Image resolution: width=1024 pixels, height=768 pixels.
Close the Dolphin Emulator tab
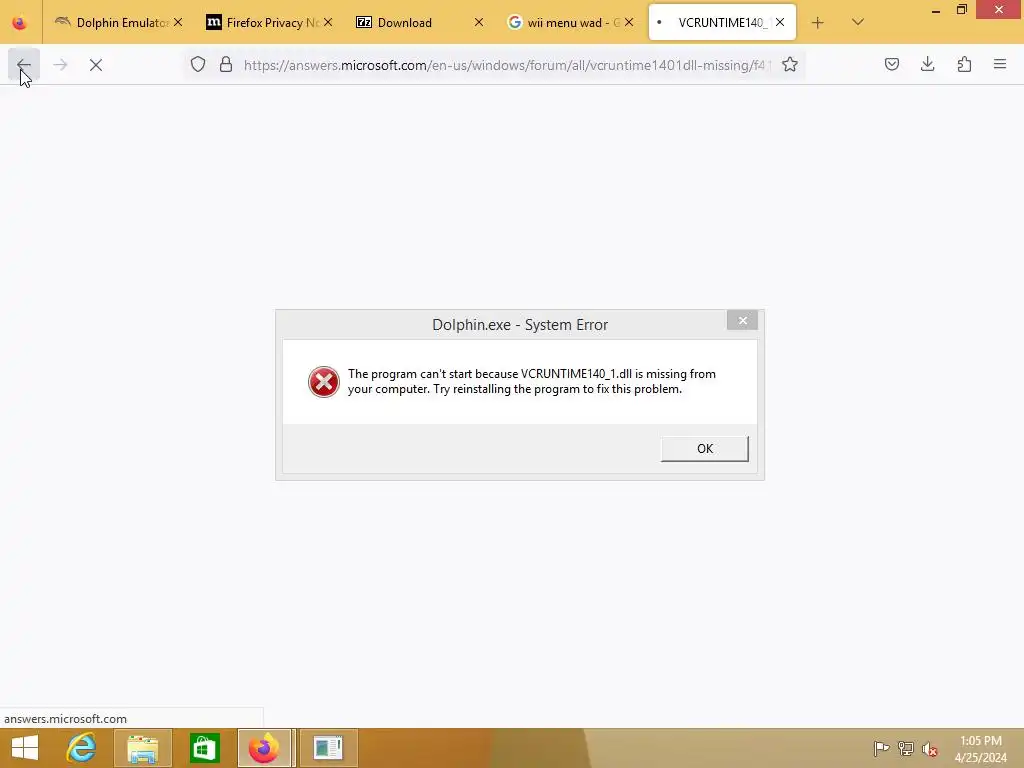[x=178, y=22]
